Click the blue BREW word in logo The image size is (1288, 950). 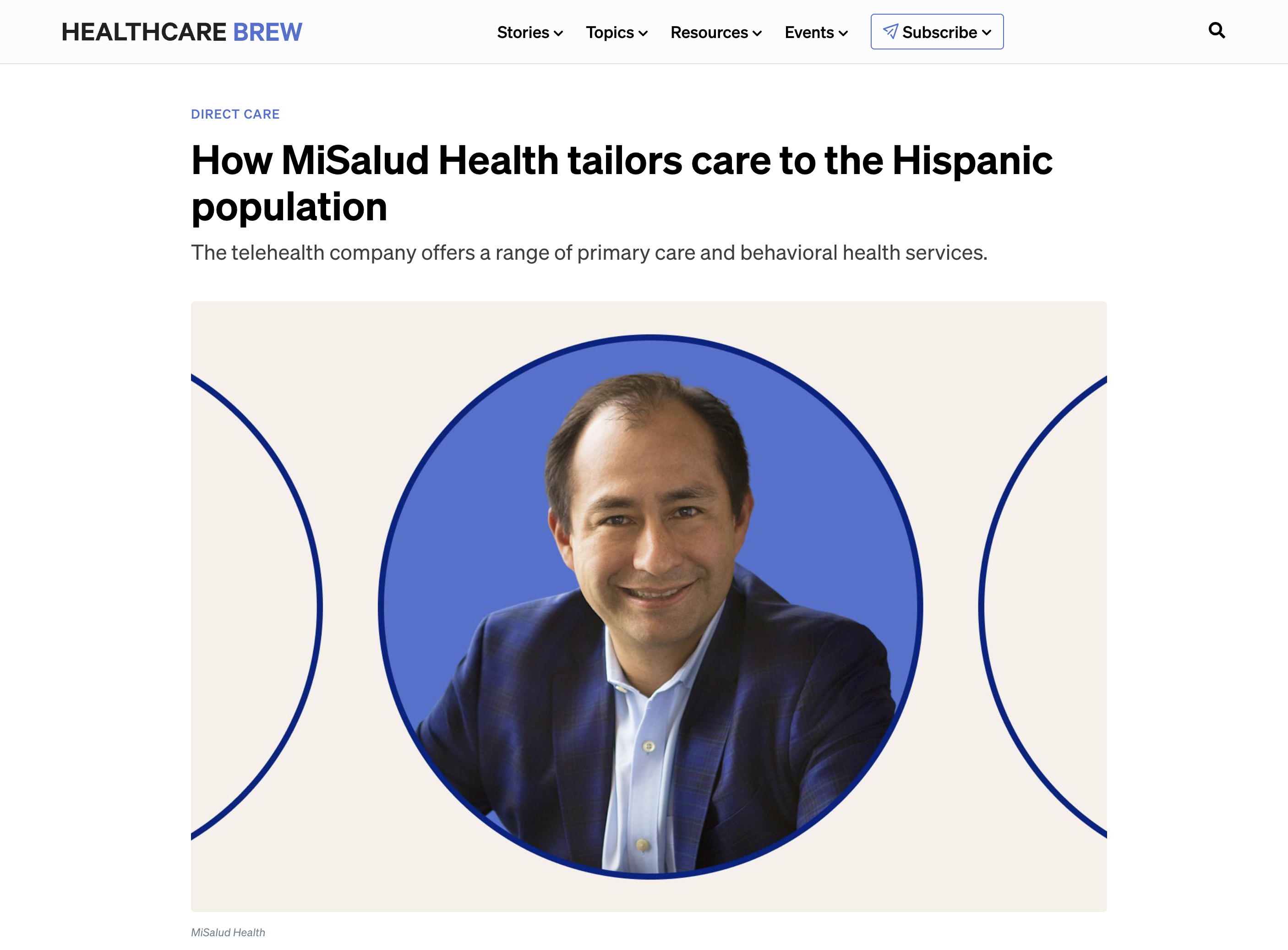coord(267,32)
